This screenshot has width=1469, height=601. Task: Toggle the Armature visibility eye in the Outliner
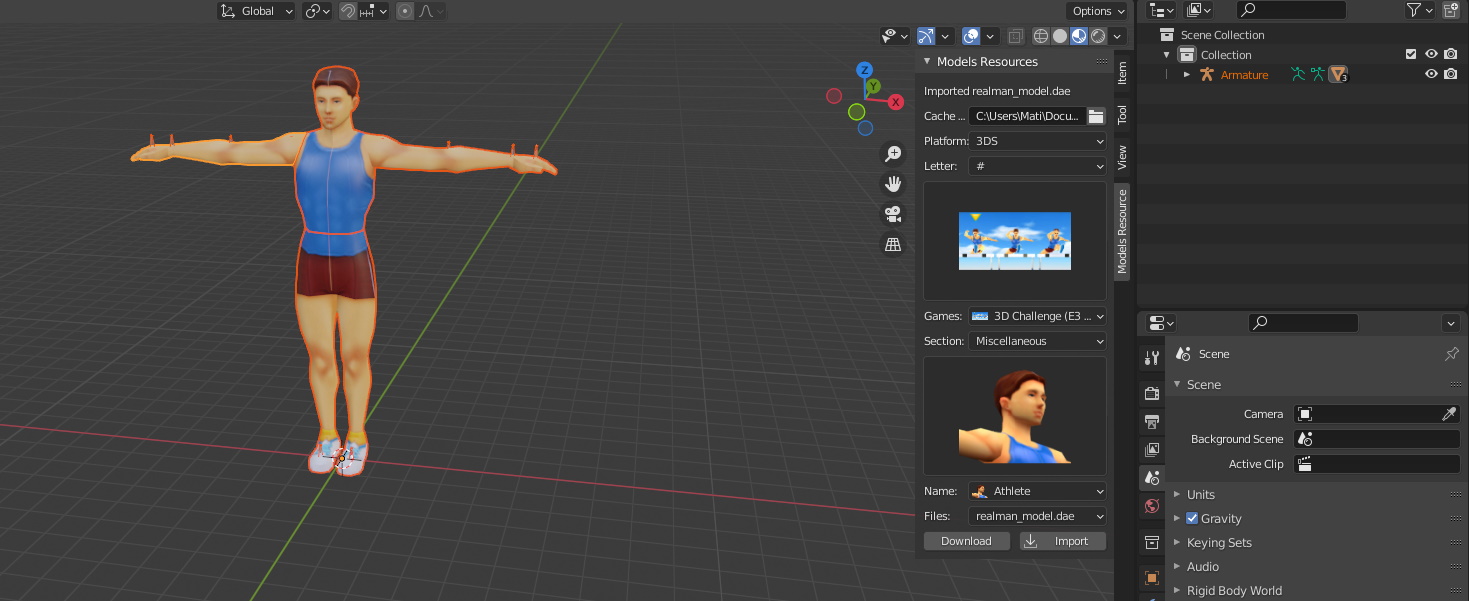pyautogui.click(x=1431, y=74)
